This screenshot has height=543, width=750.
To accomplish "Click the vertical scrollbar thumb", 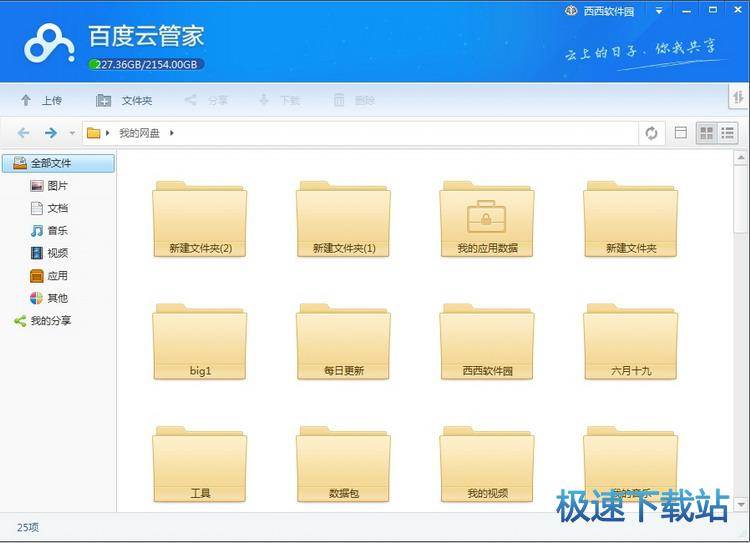I will pyautogui.click(x=741, y=199).
